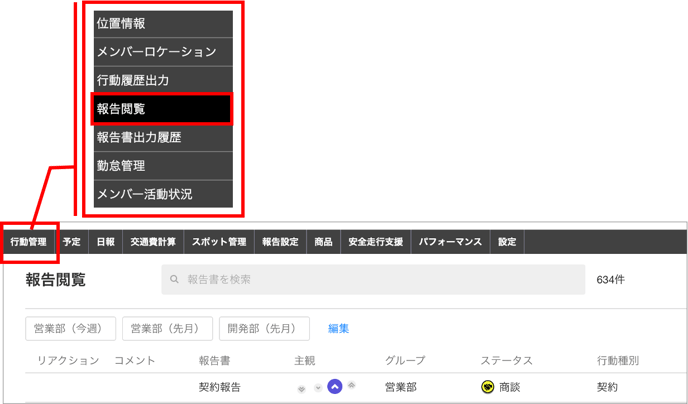The width and height of the screenshot is (688, 404).
Task: Click the purple up-chevron rating icon
Action: 335,387
